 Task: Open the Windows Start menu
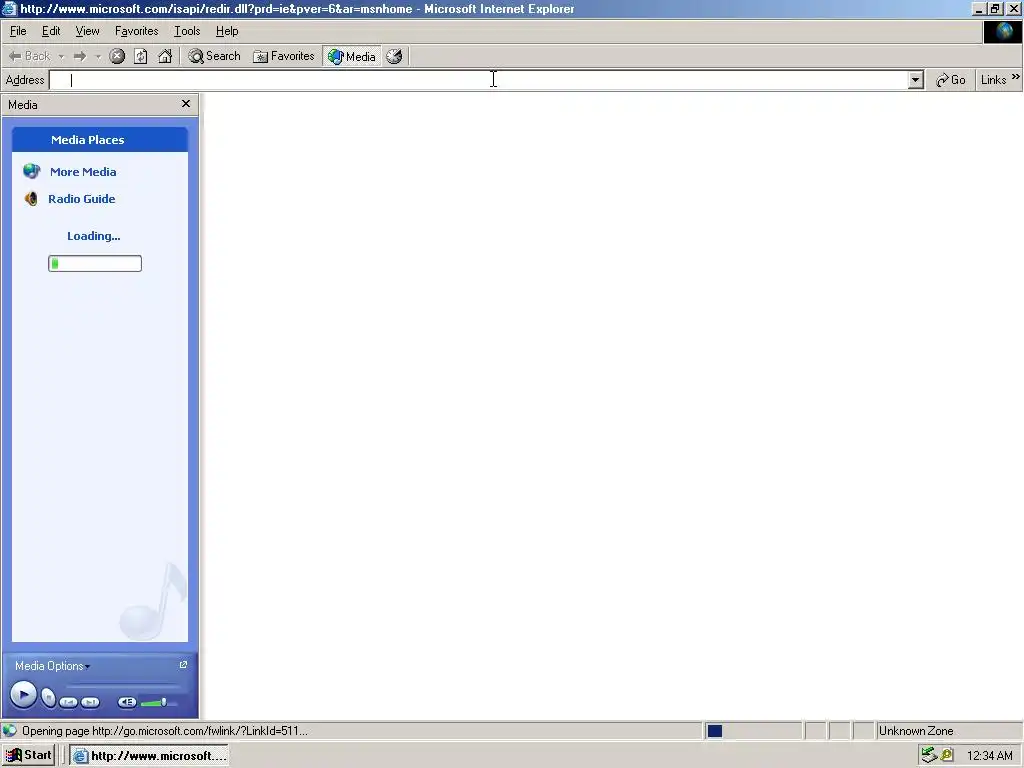(x=29, y=756)
